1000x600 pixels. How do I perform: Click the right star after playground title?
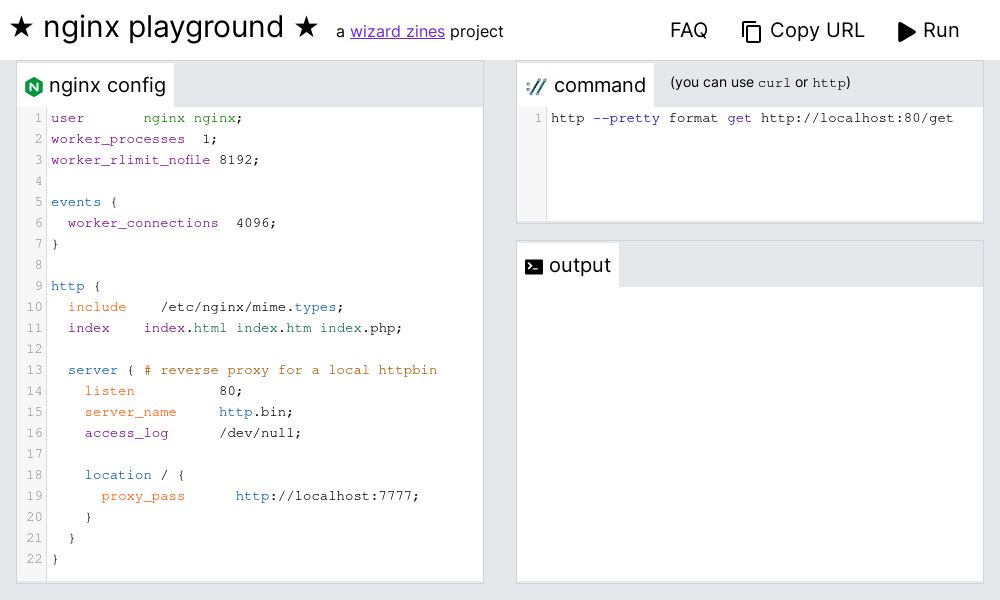click(304, 27)
